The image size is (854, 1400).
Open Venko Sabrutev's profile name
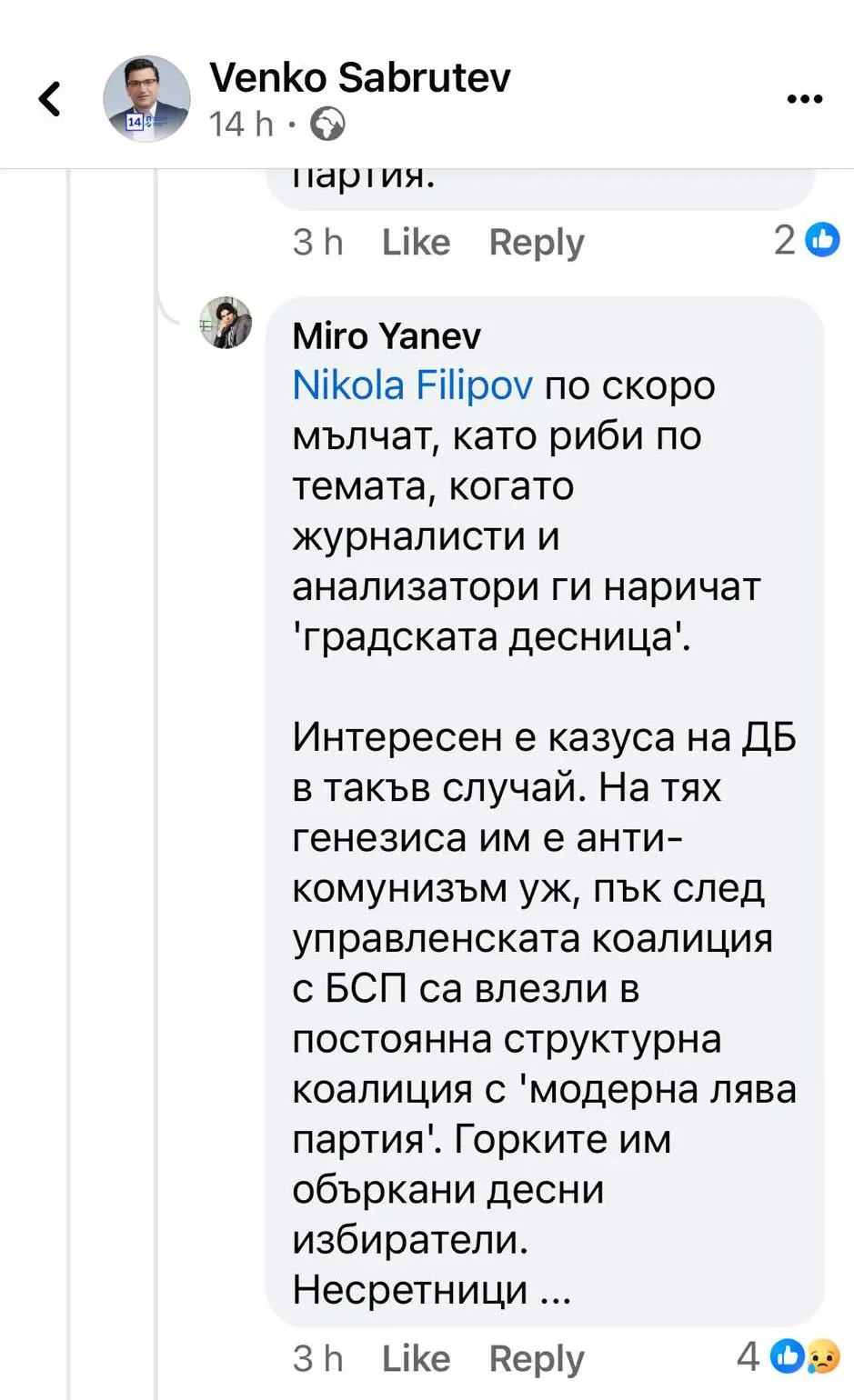[x=359, y=77]
